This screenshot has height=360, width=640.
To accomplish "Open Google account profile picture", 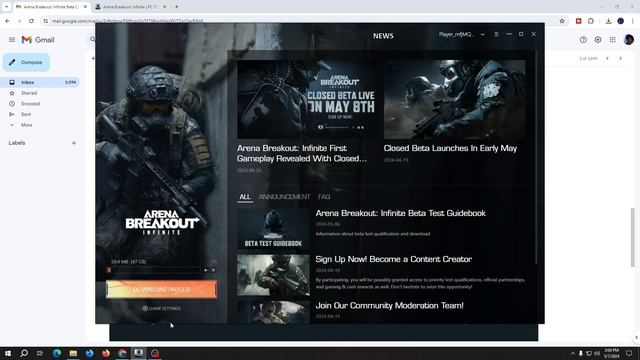I will pyautogui.click(x=629, y=40).
